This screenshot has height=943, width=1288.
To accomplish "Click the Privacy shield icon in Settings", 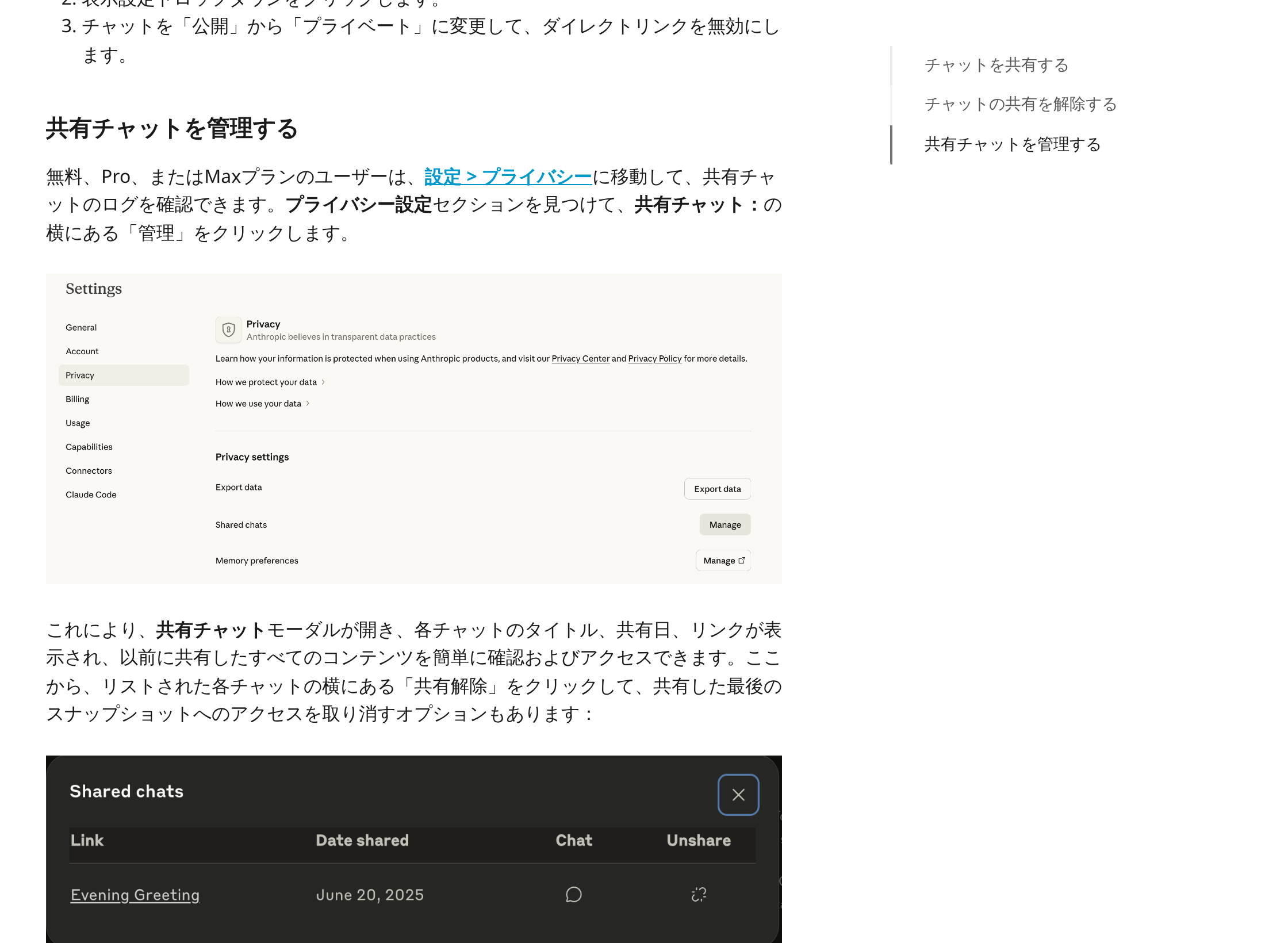I will click(x=228, y=329).
